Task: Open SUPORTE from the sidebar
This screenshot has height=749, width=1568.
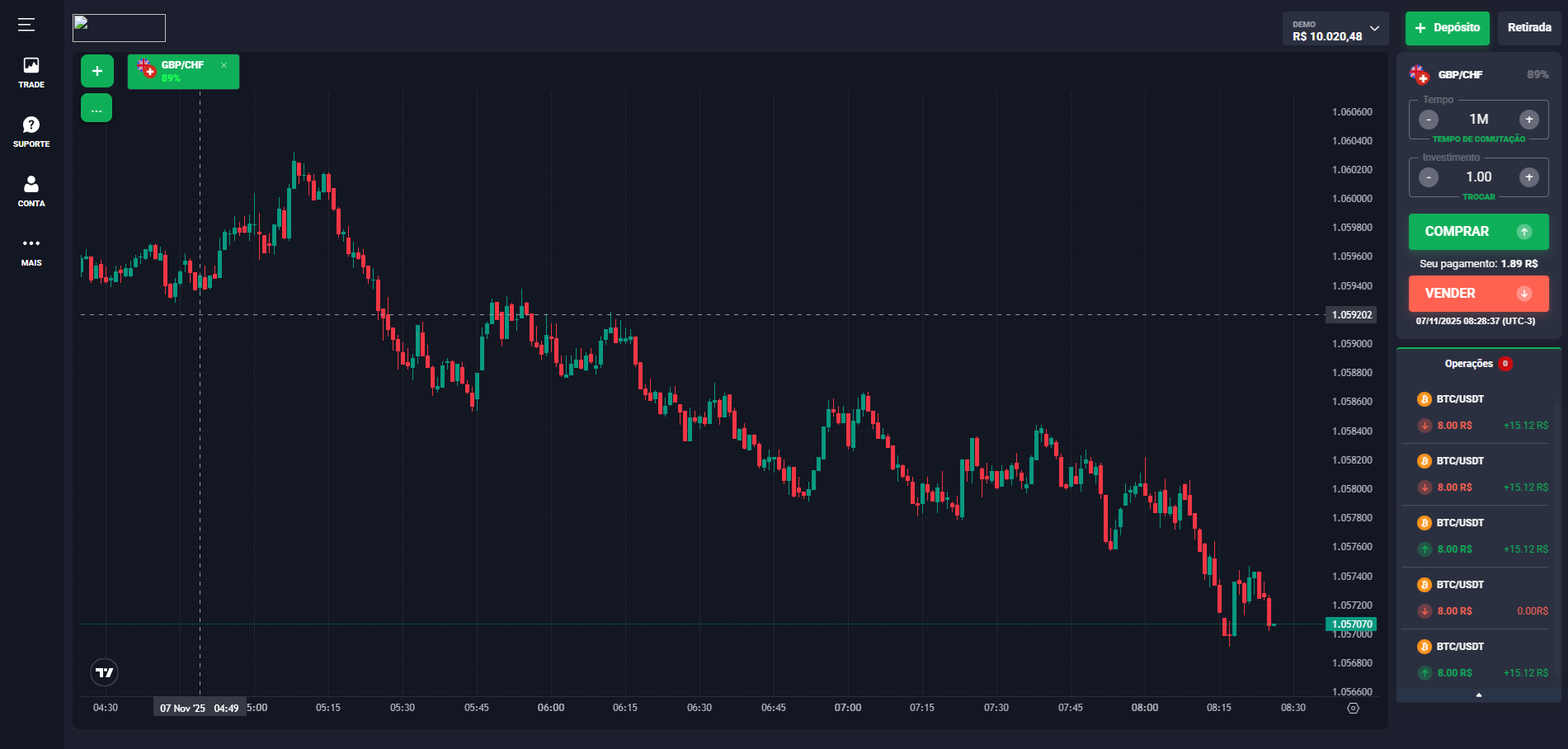Action: click(x=31, y=130)
